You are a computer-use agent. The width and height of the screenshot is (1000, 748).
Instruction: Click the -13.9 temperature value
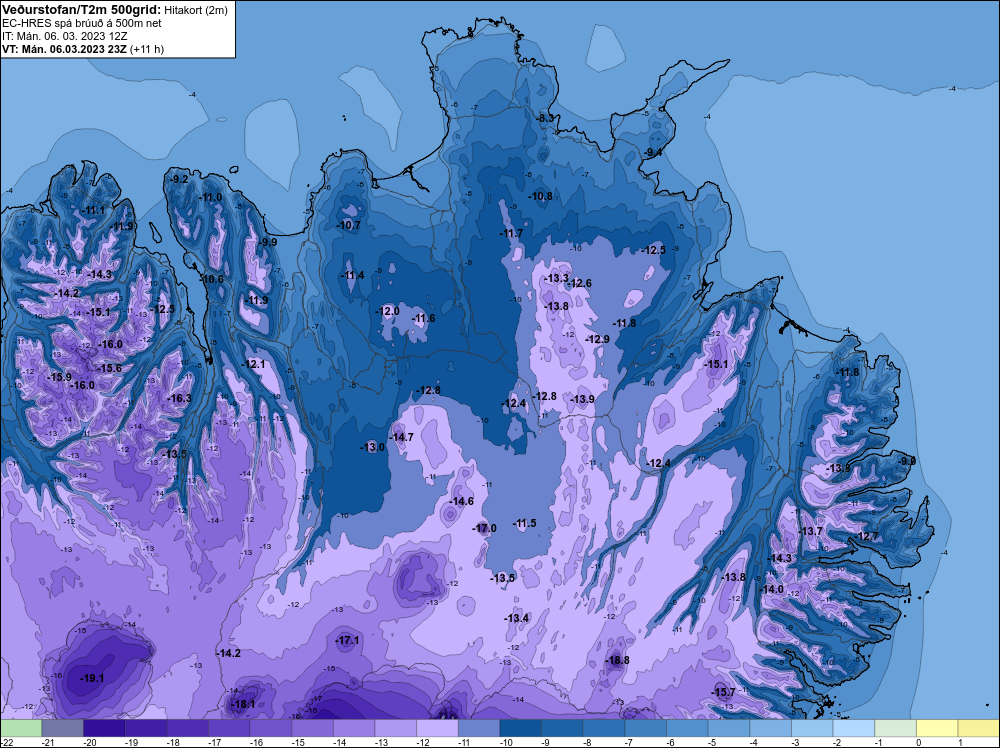click(582, 399)
